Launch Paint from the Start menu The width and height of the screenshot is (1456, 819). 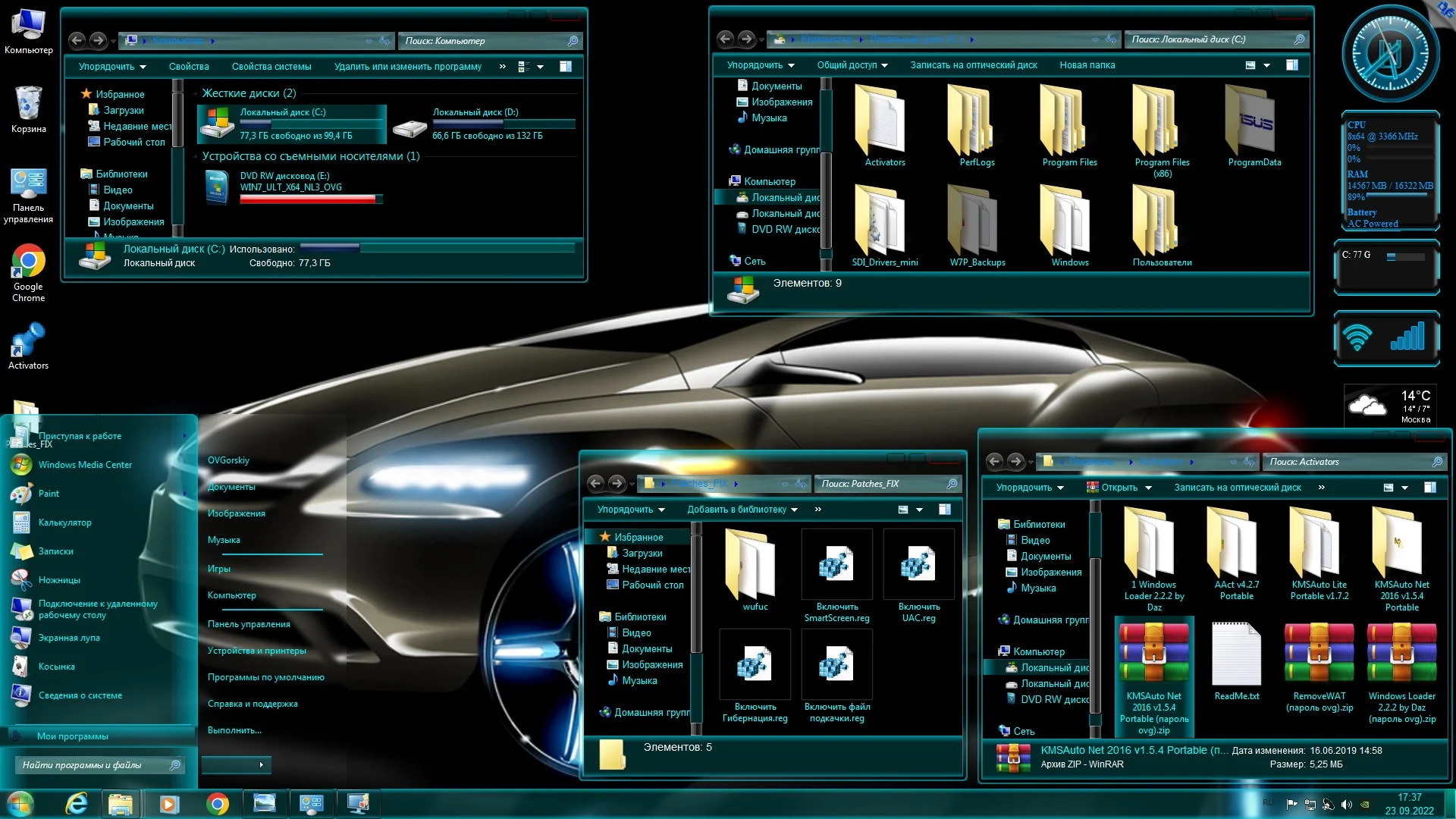(49, 494)
